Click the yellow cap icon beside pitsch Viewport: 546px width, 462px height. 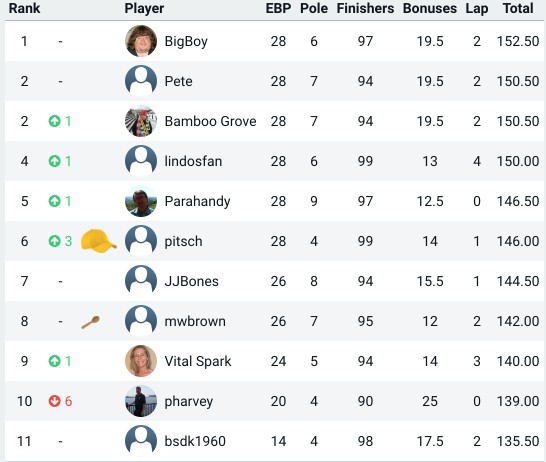[99, 241]
